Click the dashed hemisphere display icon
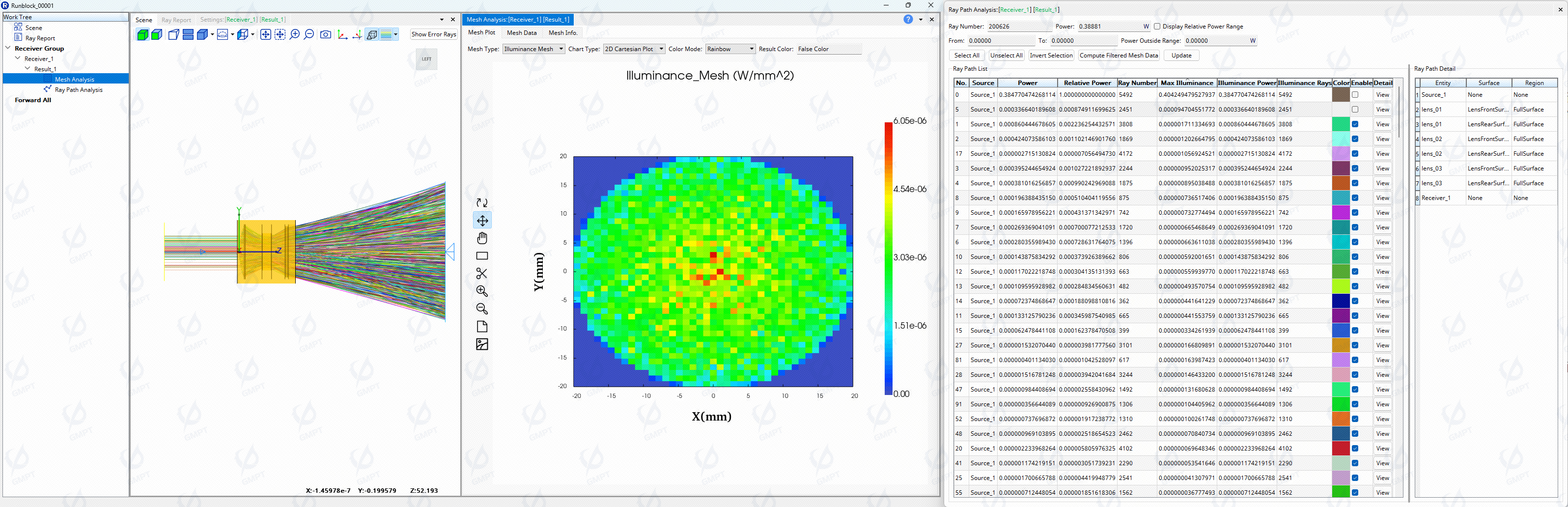The image size is (1568, 507). coord(223,35)
